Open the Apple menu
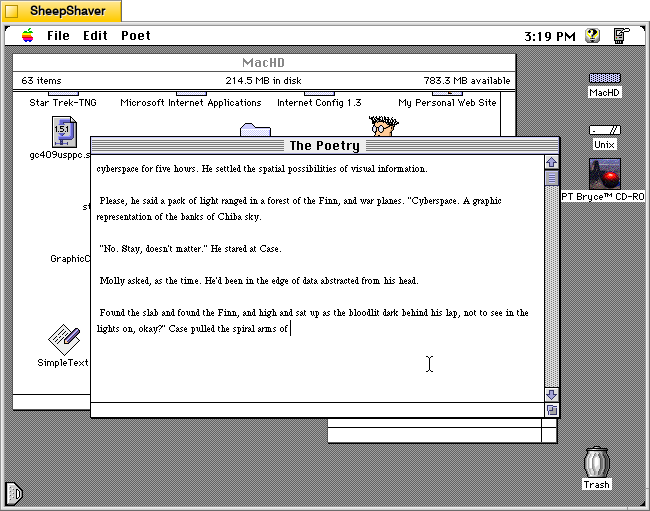 pyautogui.click(x=28, y=36)
